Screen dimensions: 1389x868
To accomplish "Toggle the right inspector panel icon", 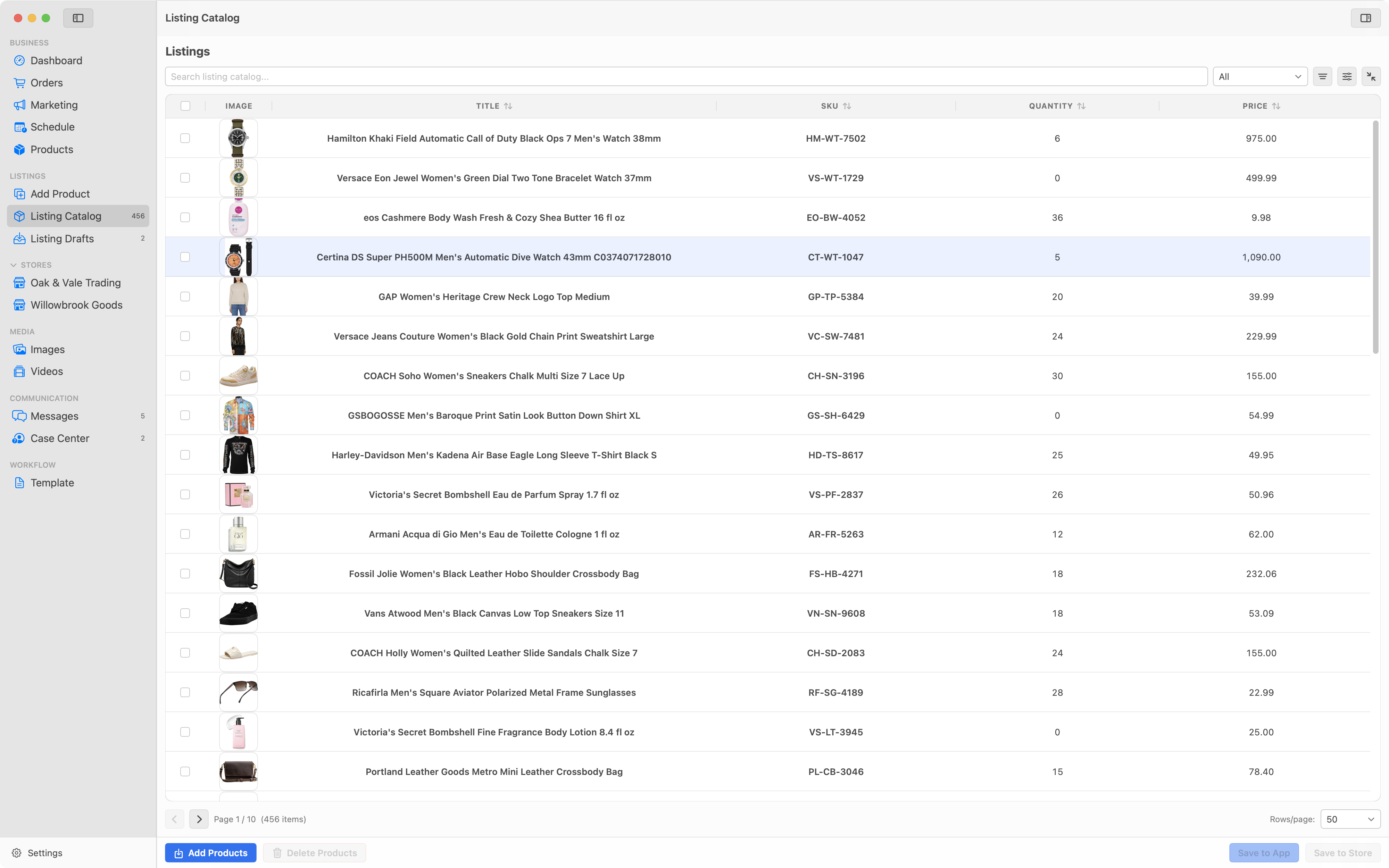I will (1365, 18).
